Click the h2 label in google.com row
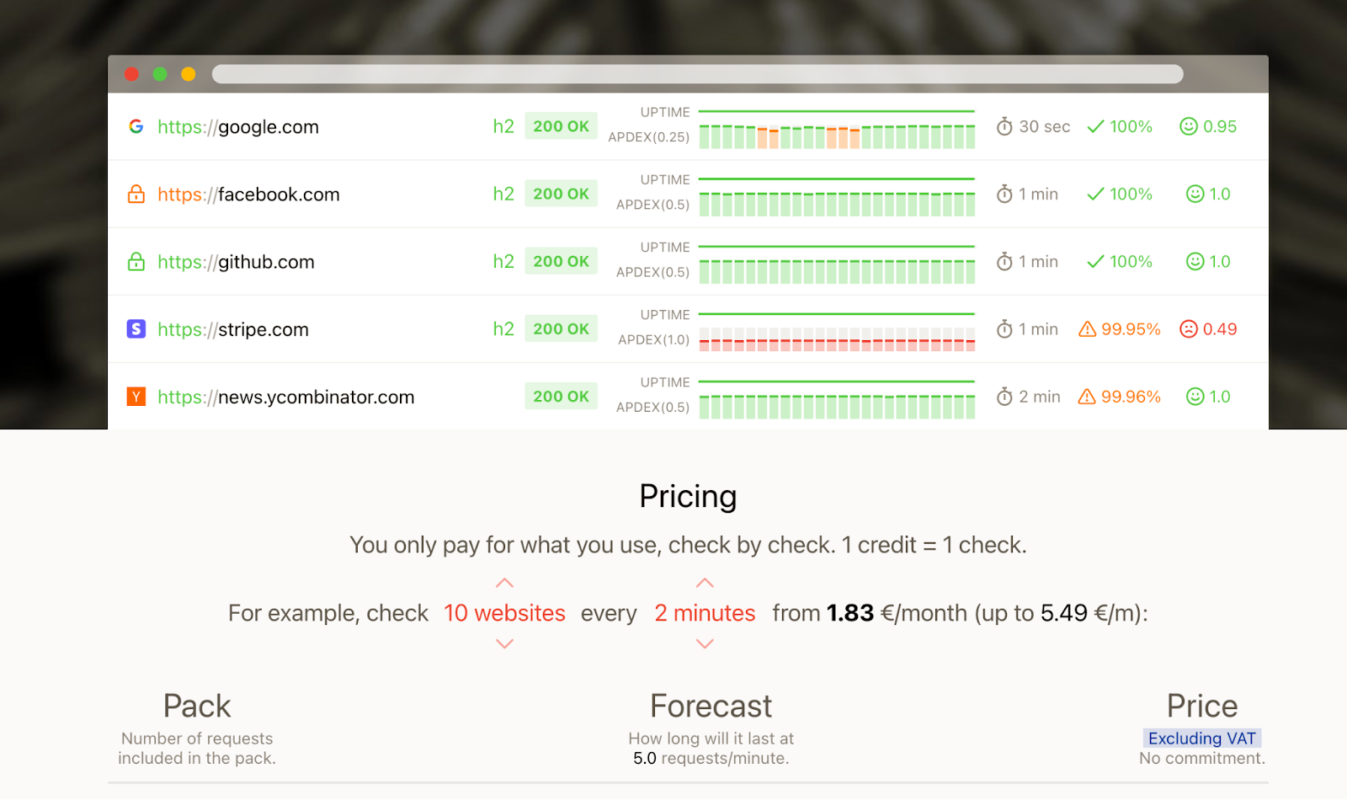Viewport: 1347px width, 800px height. pos(504,127)
